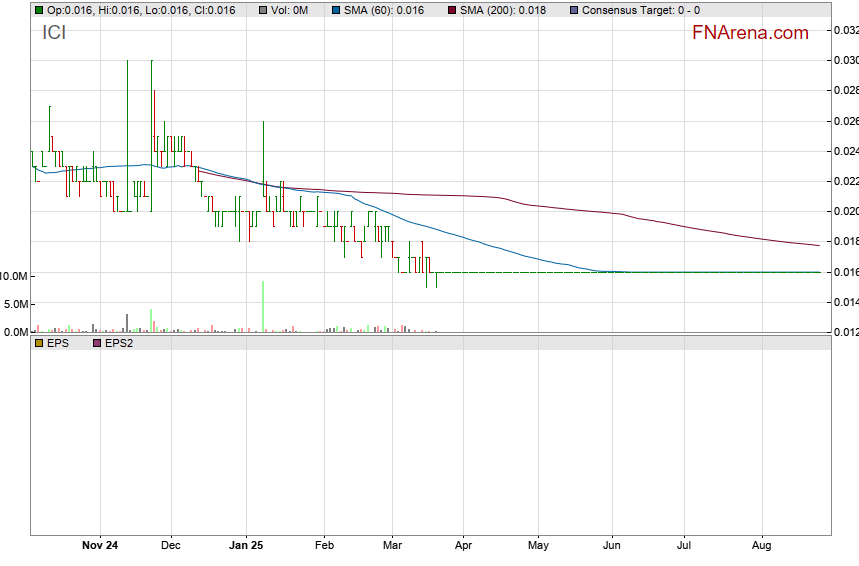Click the yellow EPS legend square
This screenshot has width=859, height=566.
(x=39, y=343)
